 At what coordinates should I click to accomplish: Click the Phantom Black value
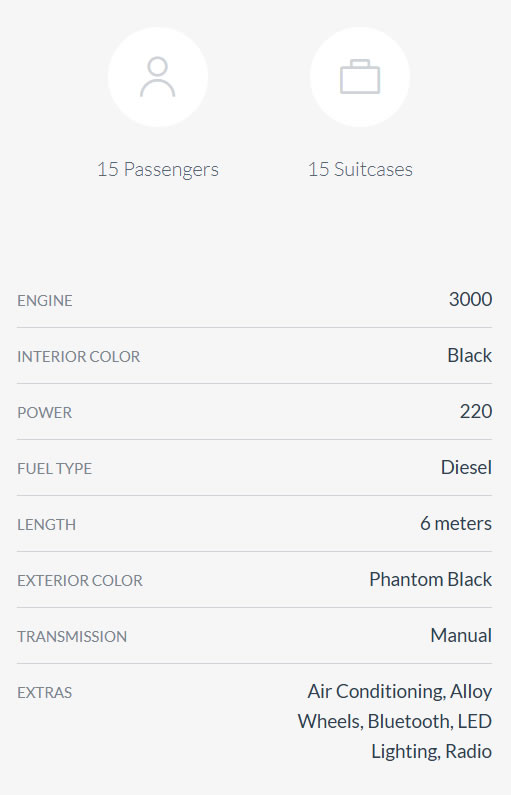click(x=430, y=580)
